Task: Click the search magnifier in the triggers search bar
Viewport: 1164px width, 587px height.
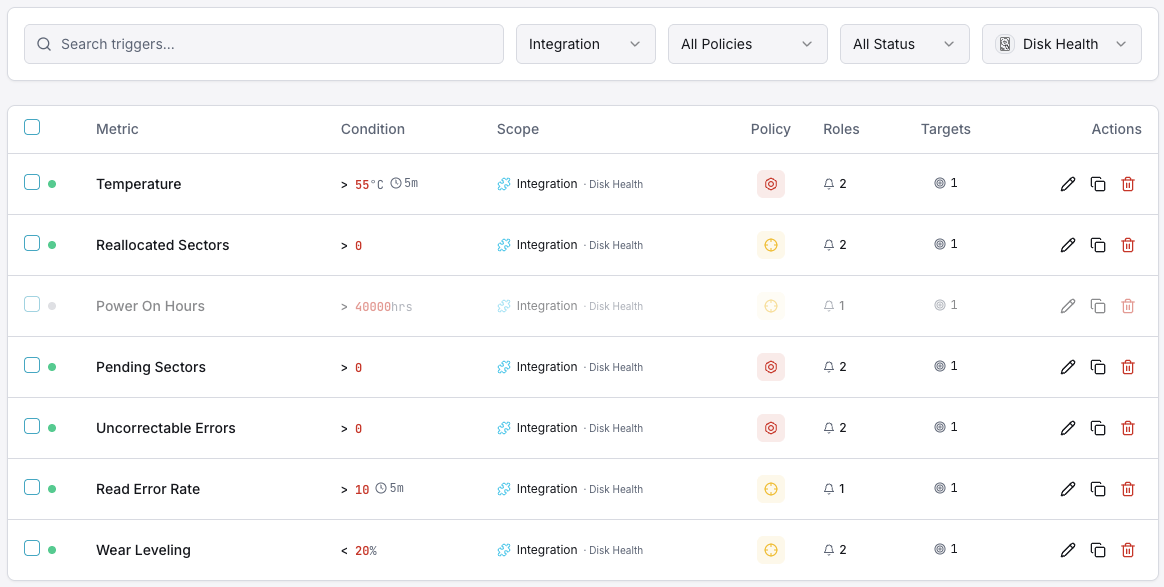Action: tap(44, 44)
